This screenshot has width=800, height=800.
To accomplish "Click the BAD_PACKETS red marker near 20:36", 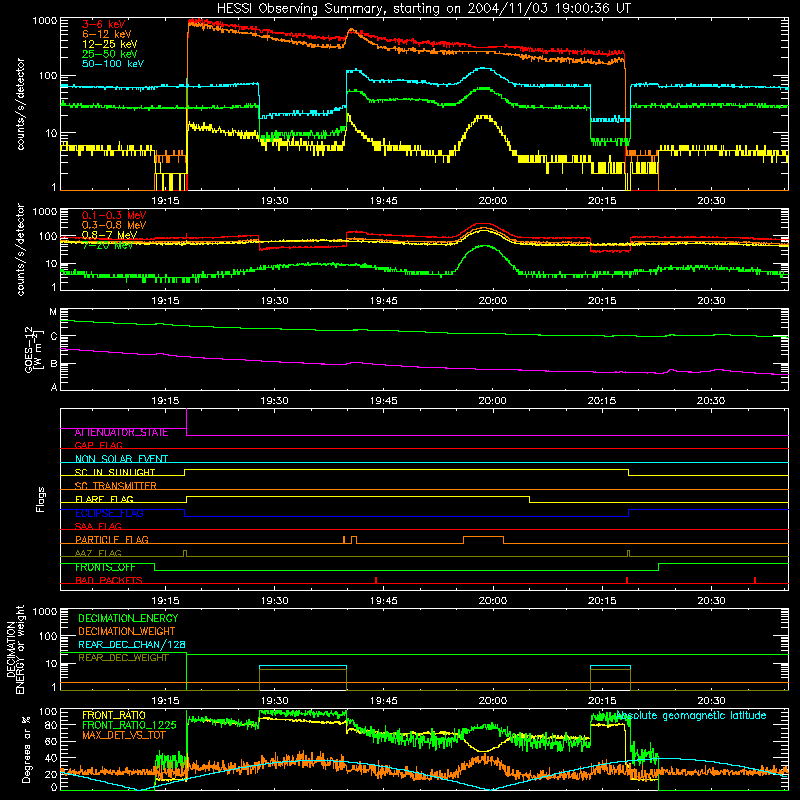I will click(755, 580).
